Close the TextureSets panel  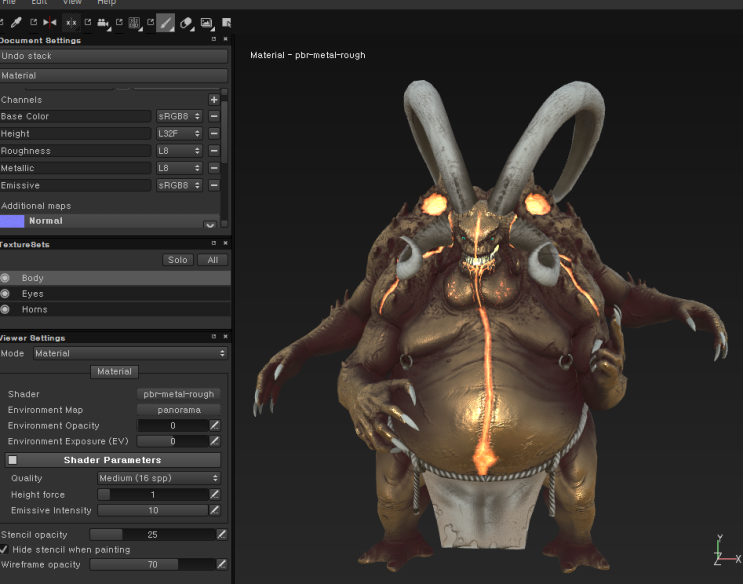coord(226,243)
